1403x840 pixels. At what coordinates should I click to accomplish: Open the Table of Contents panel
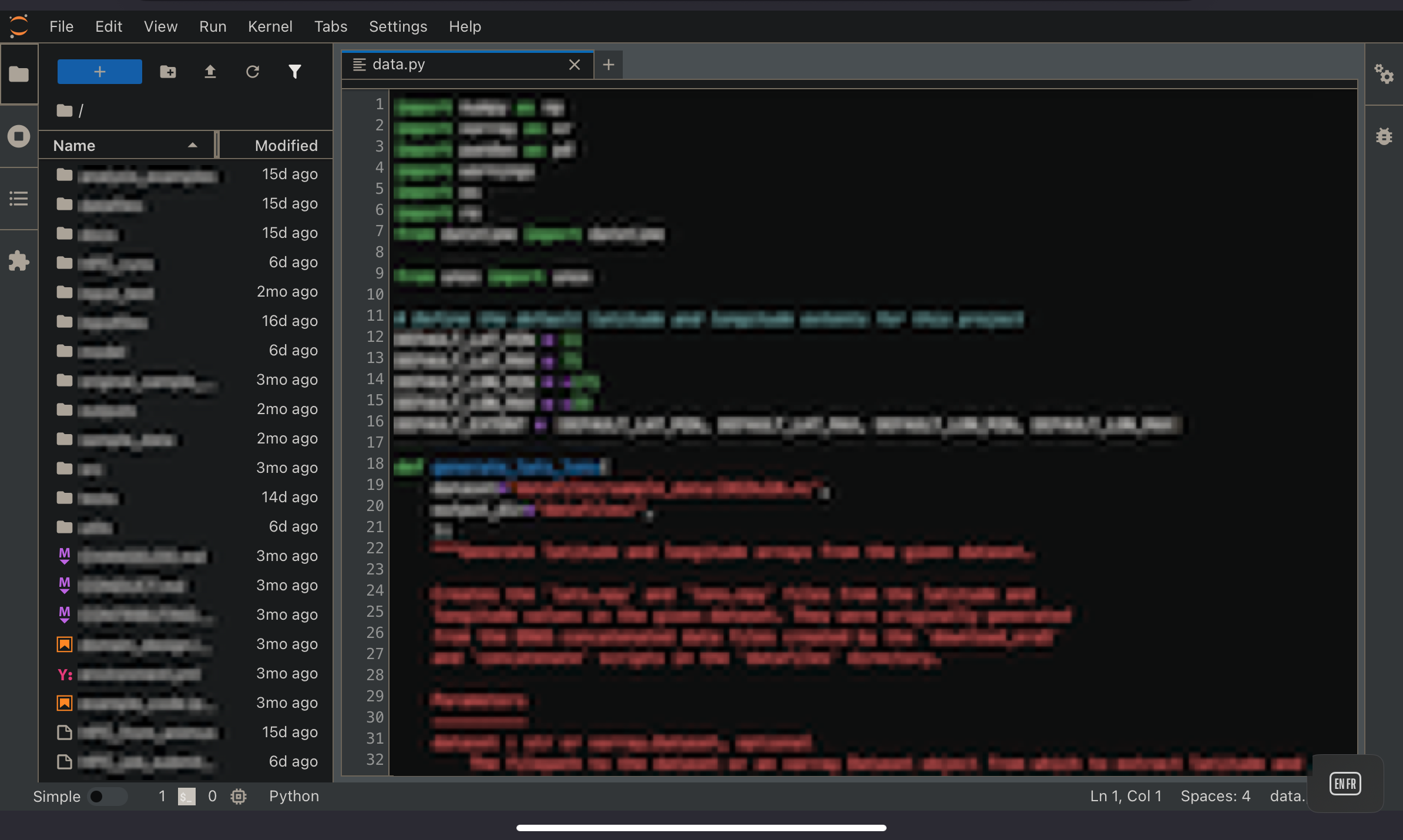click(19, 199)
